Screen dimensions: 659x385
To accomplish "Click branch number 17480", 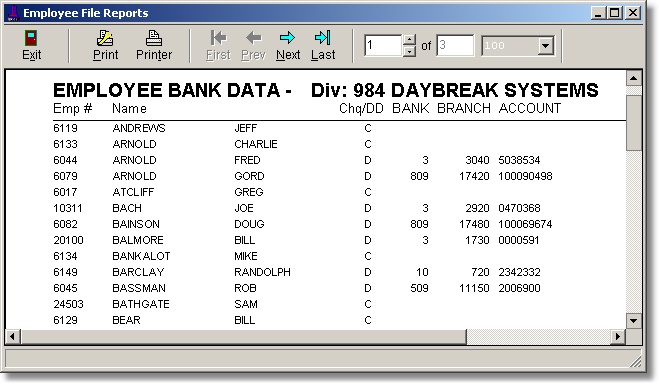I will [474, 224].
